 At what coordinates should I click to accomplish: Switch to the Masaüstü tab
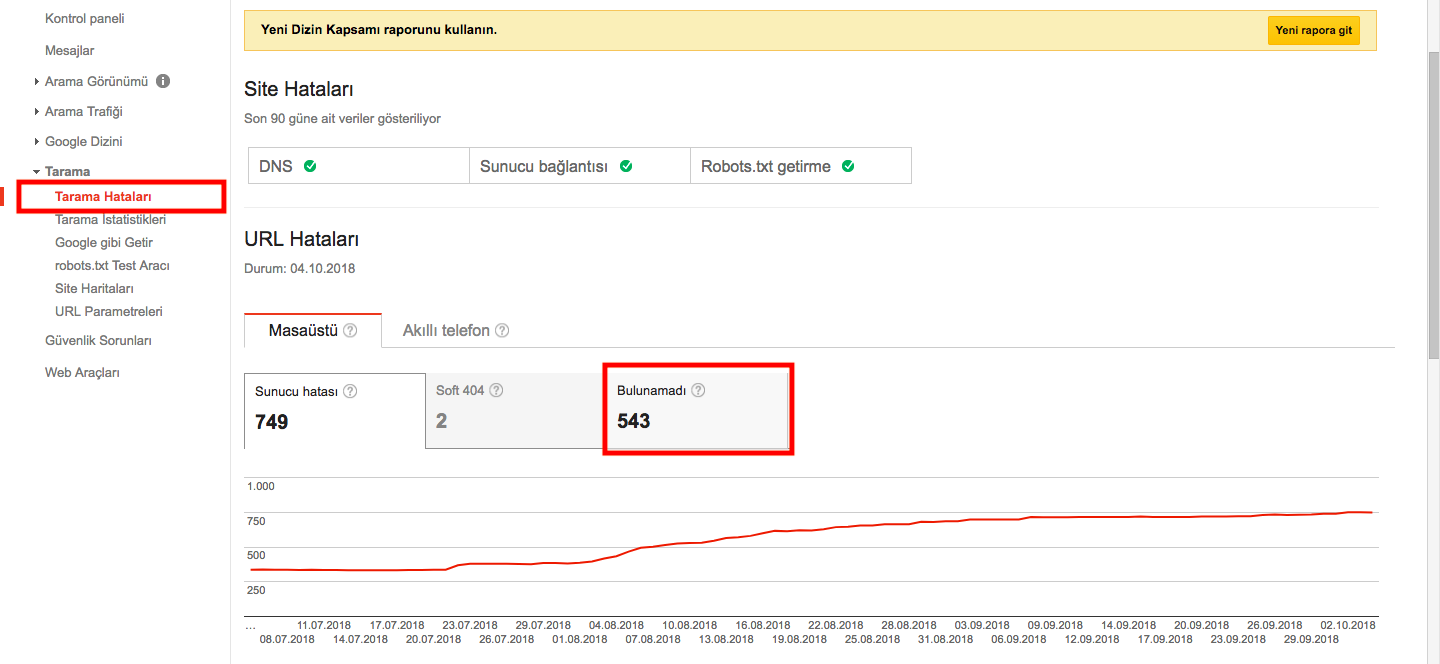coord(313,330)
